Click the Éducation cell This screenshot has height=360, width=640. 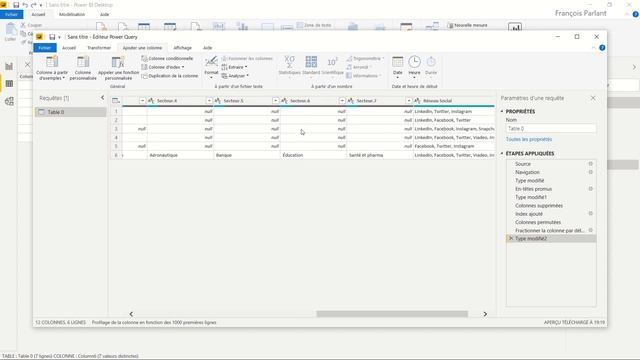[313, 155]
